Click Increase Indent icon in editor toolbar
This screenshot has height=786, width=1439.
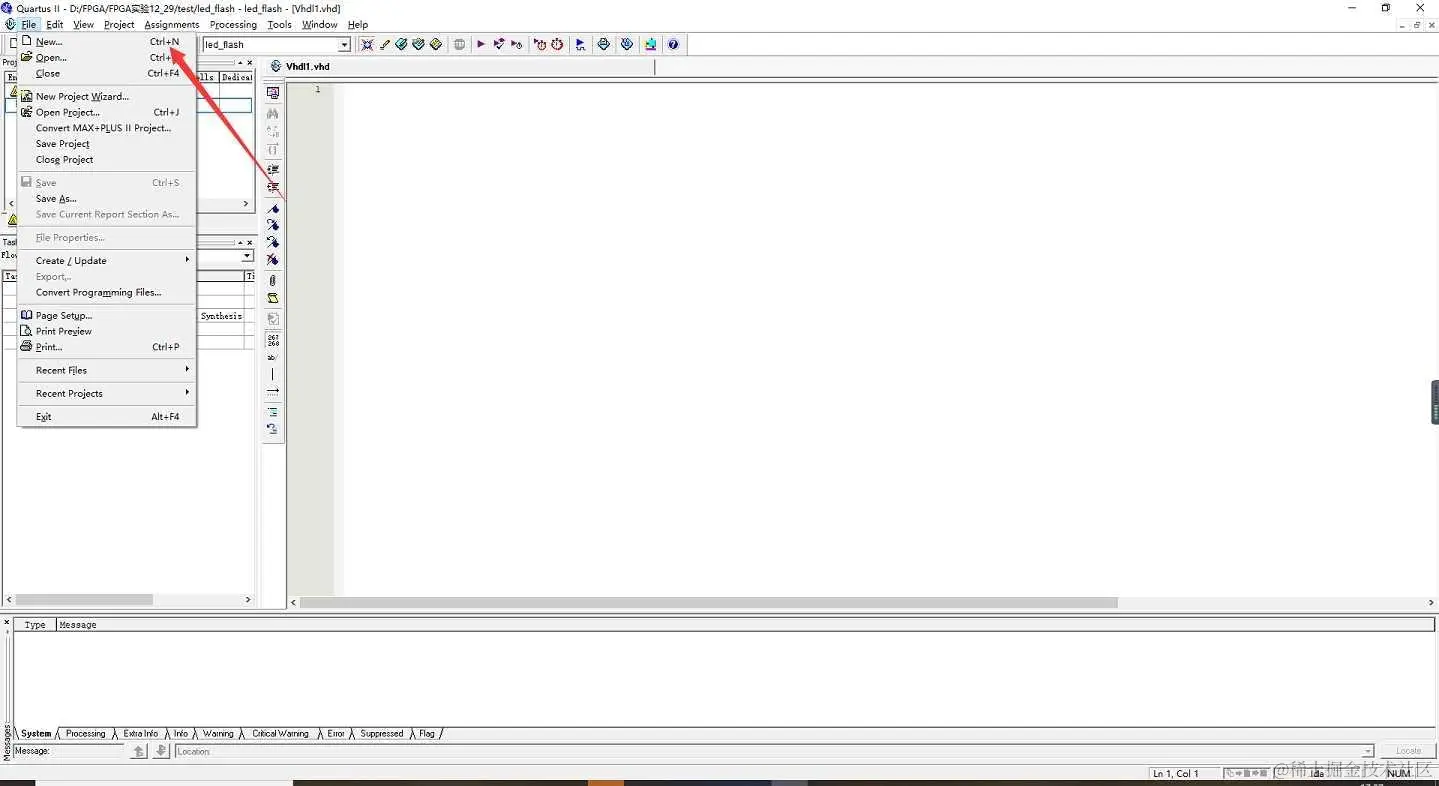click(272, 168)
